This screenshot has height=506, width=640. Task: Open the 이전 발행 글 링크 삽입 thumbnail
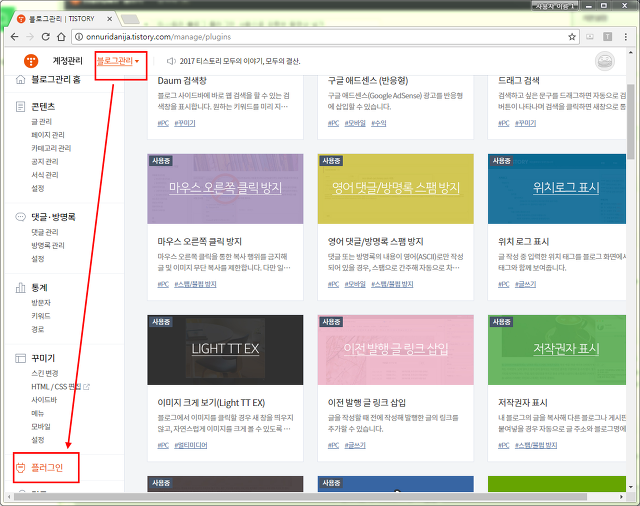396,350
